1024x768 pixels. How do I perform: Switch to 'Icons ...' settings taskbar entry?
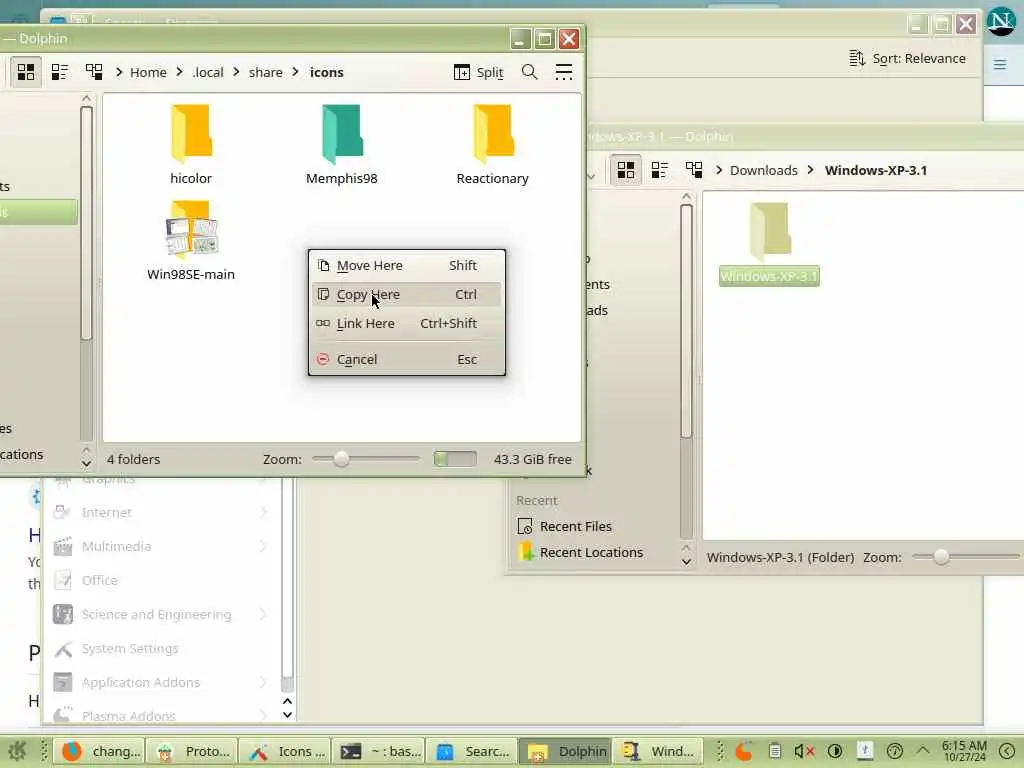(x=285, y=752)
